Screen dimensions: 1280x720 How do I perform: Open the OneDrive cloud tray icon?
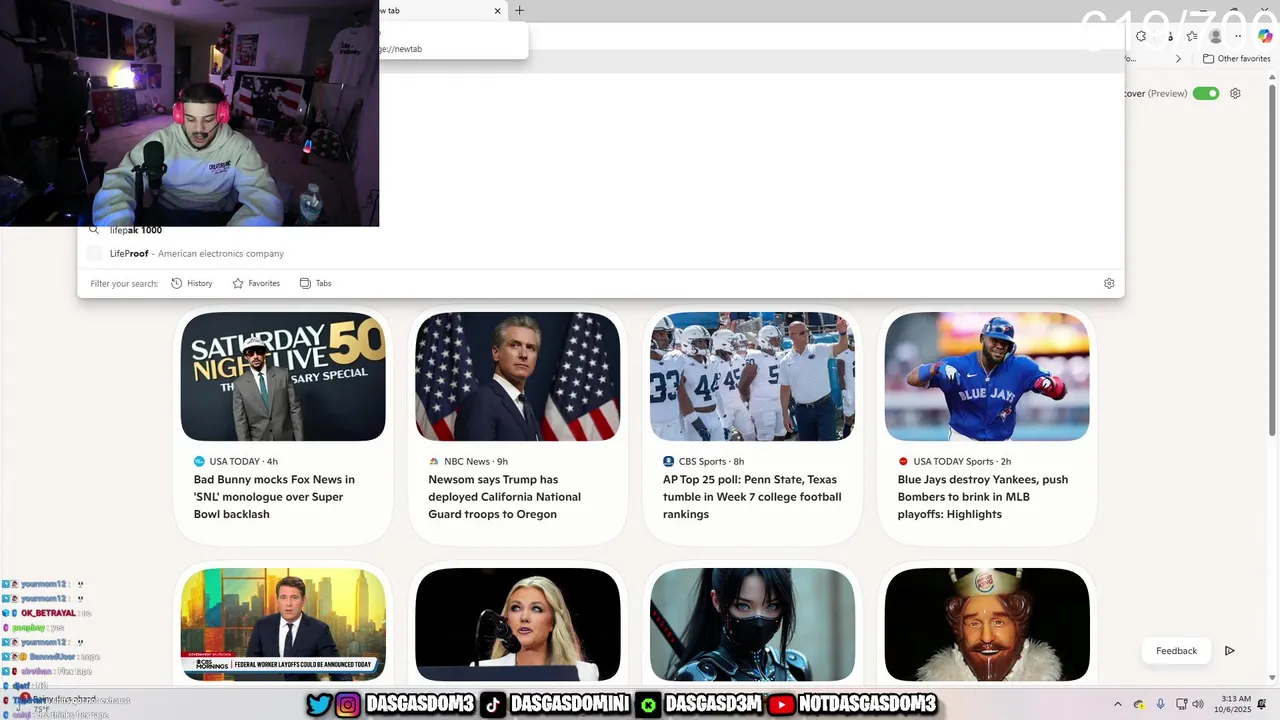coord(1140,704)
